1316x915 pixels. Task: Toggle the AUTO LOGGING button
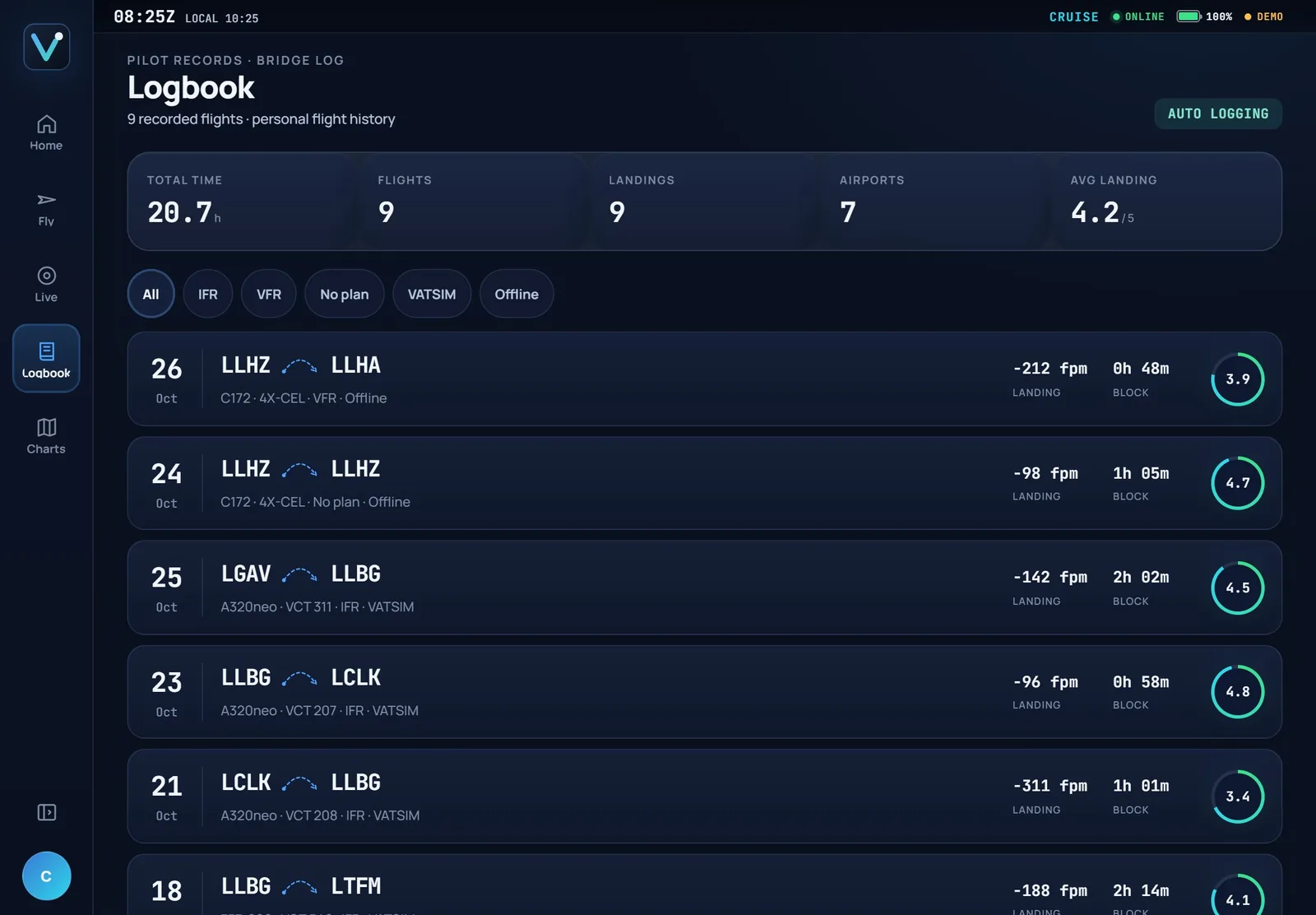tap(1218, 114)
